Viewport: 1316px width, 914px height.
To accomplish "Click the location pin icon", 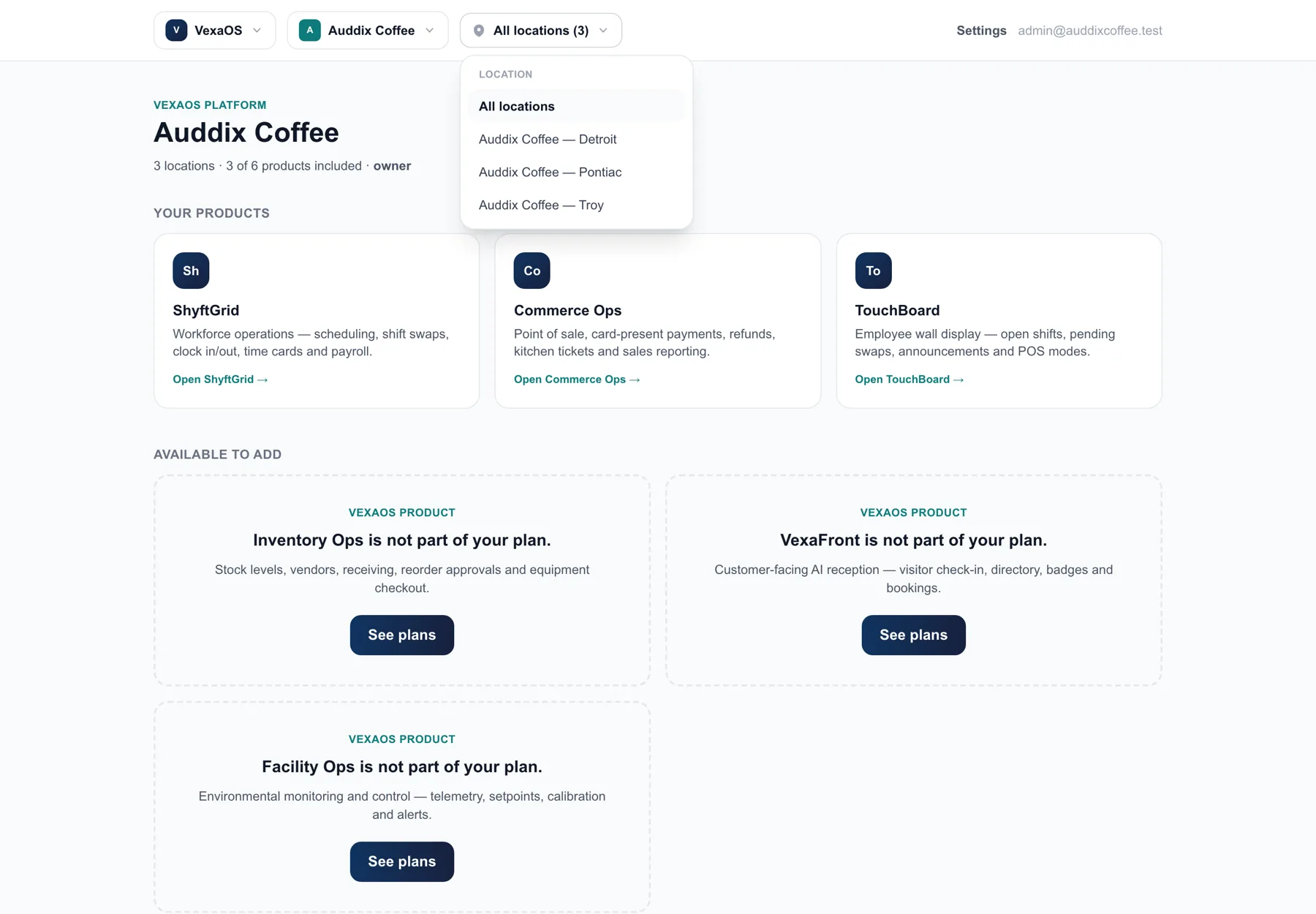I will click(x=479, y=31).
